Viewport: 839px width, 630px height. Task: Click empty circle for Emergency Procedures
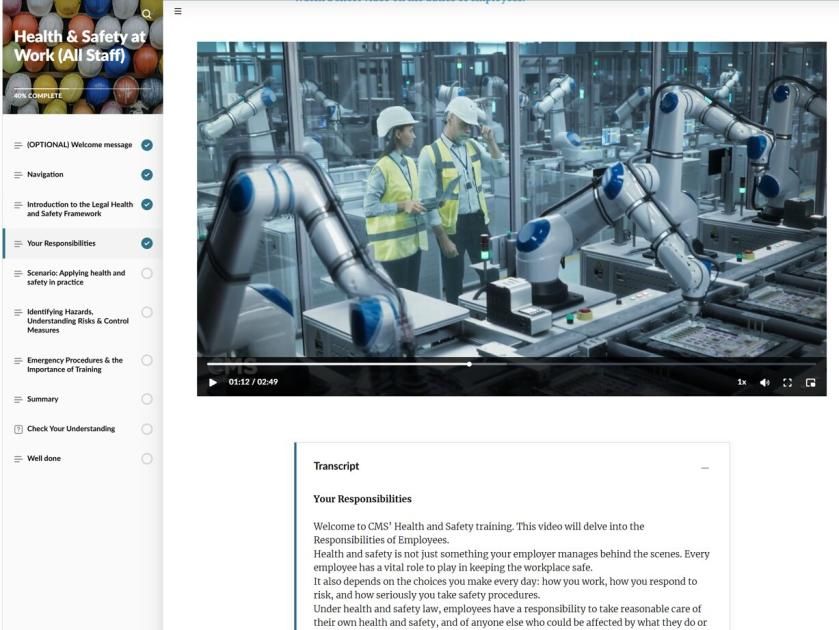pyautogui.click(x=147, y=360)
